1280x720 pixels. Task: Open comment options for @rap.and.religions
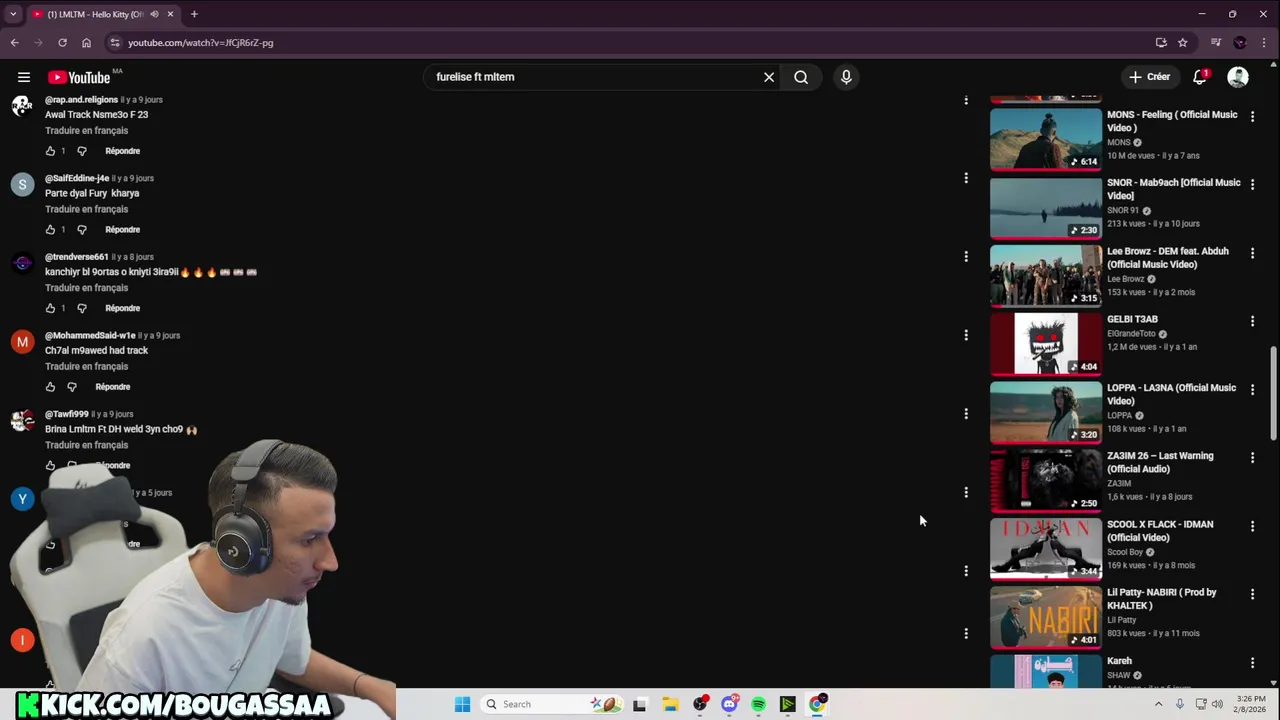[x=965, y=100]
